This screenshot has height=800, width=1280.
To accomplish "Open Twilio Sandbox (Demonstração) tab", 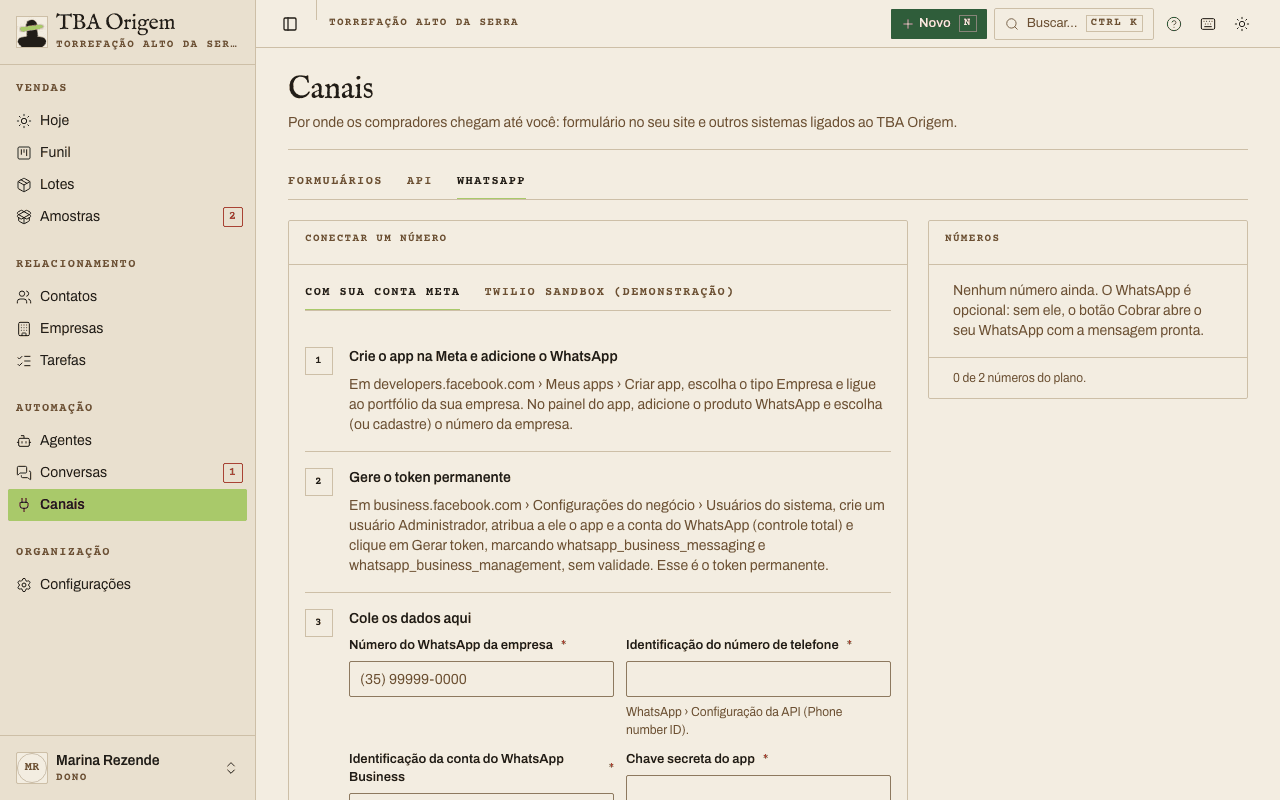I will pos(609,292).
